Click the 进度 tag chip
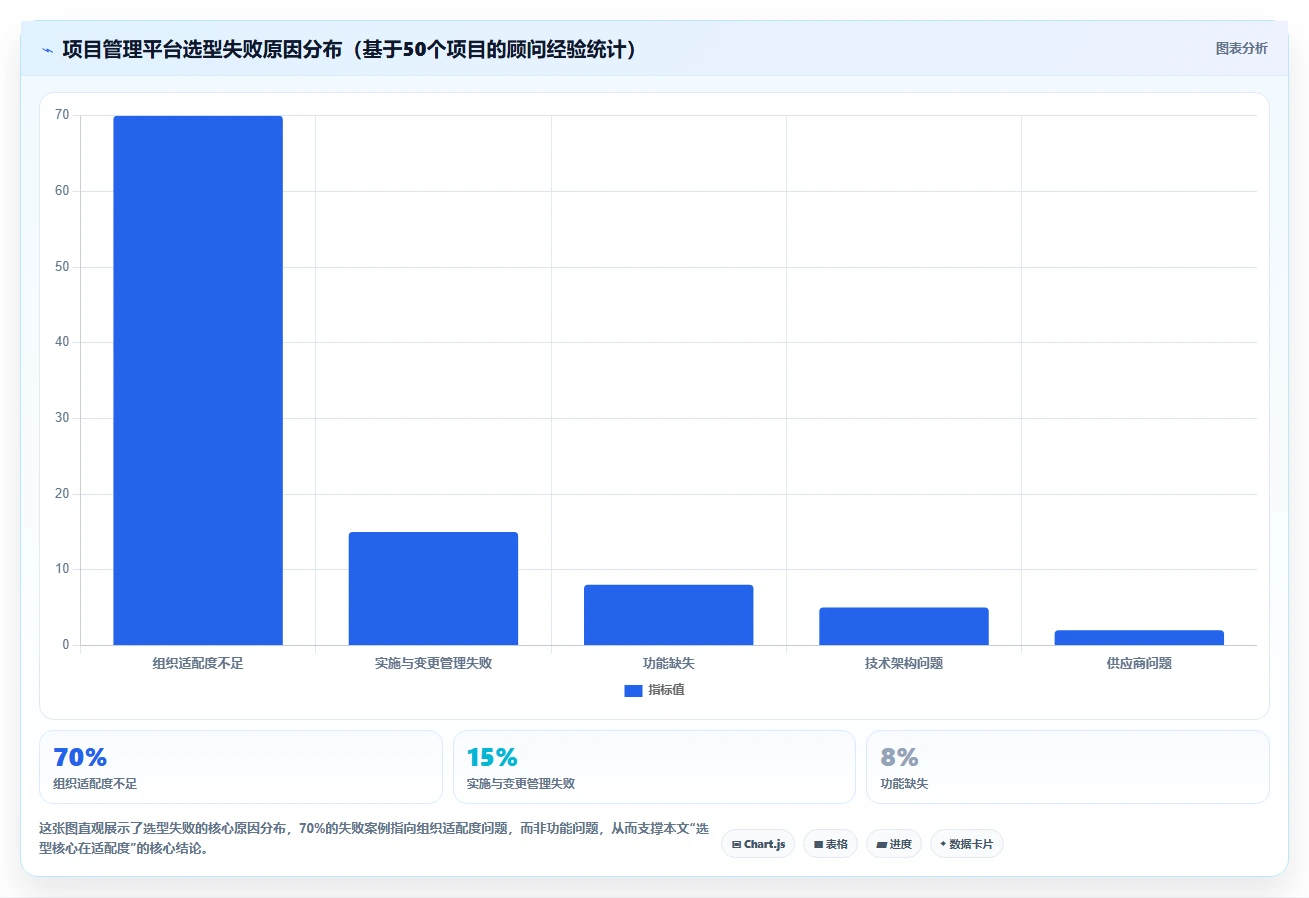 point(894,844)
